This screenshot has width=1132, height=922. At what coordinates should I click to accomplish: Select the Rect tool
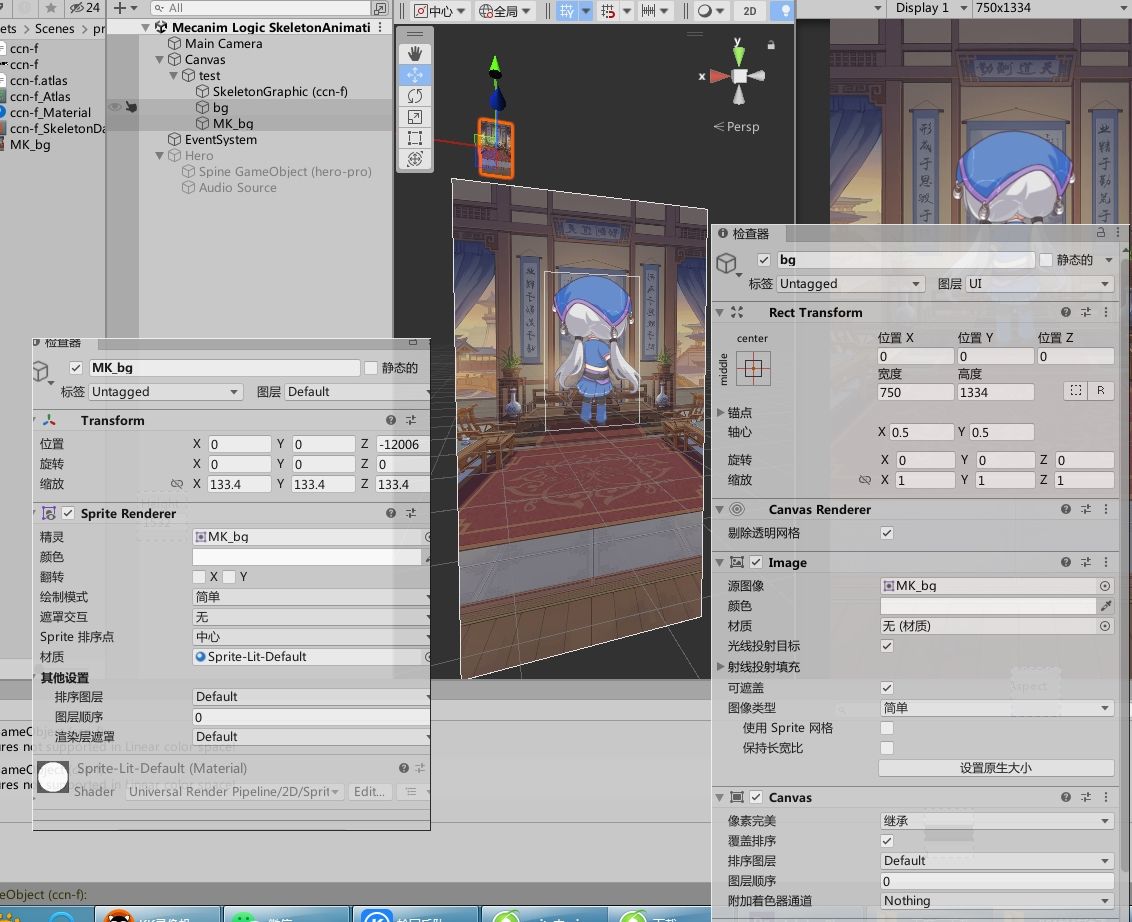tap(414, 138)
